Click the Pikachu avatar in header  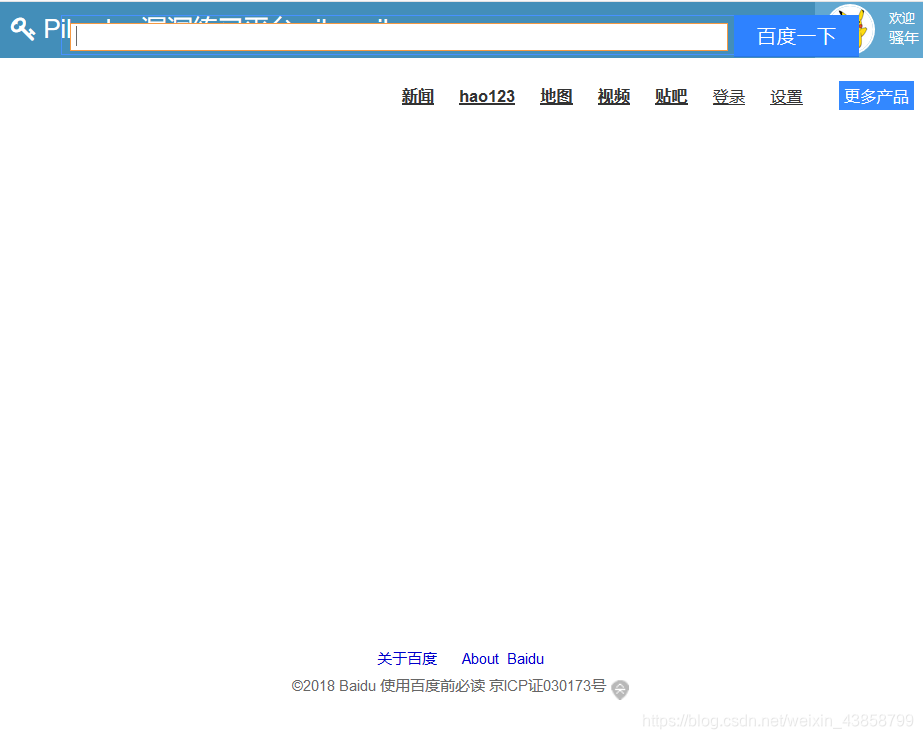[865, 28]
